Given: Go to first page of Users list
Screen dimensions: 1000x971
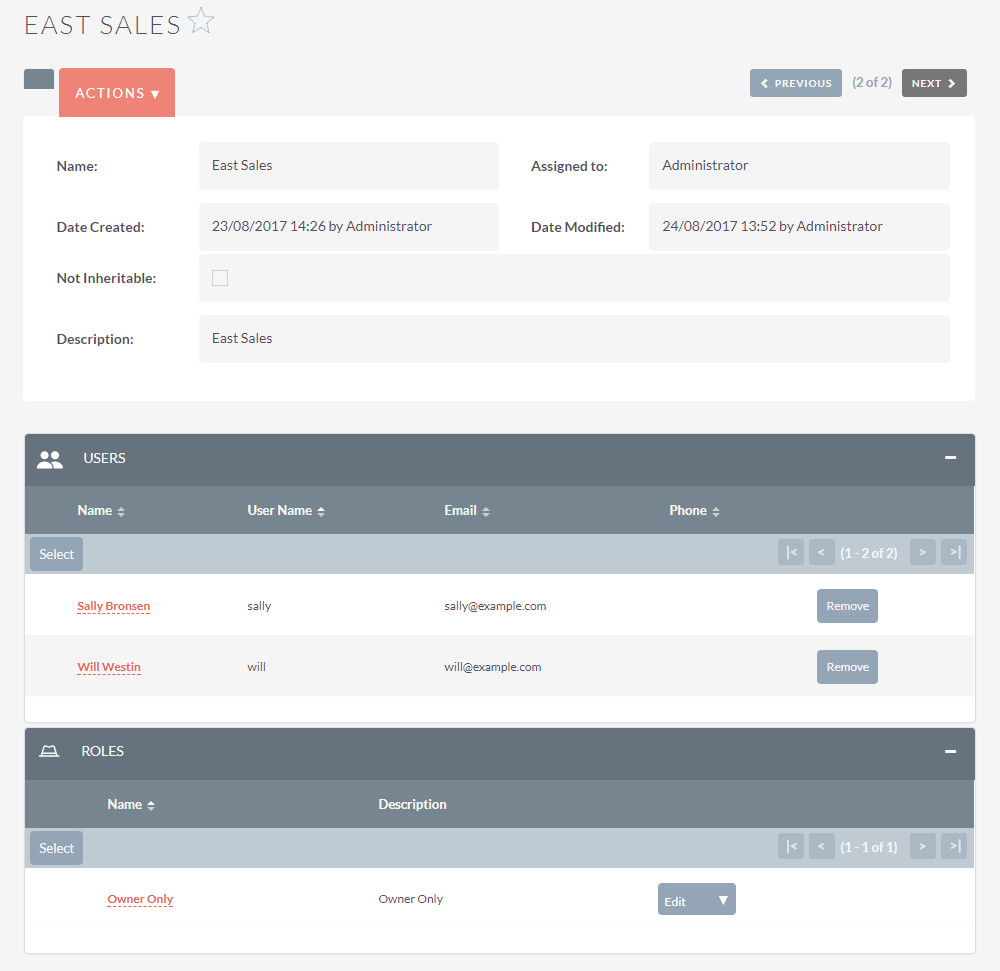Looking at the screenshot, I should tap(791, 553).
